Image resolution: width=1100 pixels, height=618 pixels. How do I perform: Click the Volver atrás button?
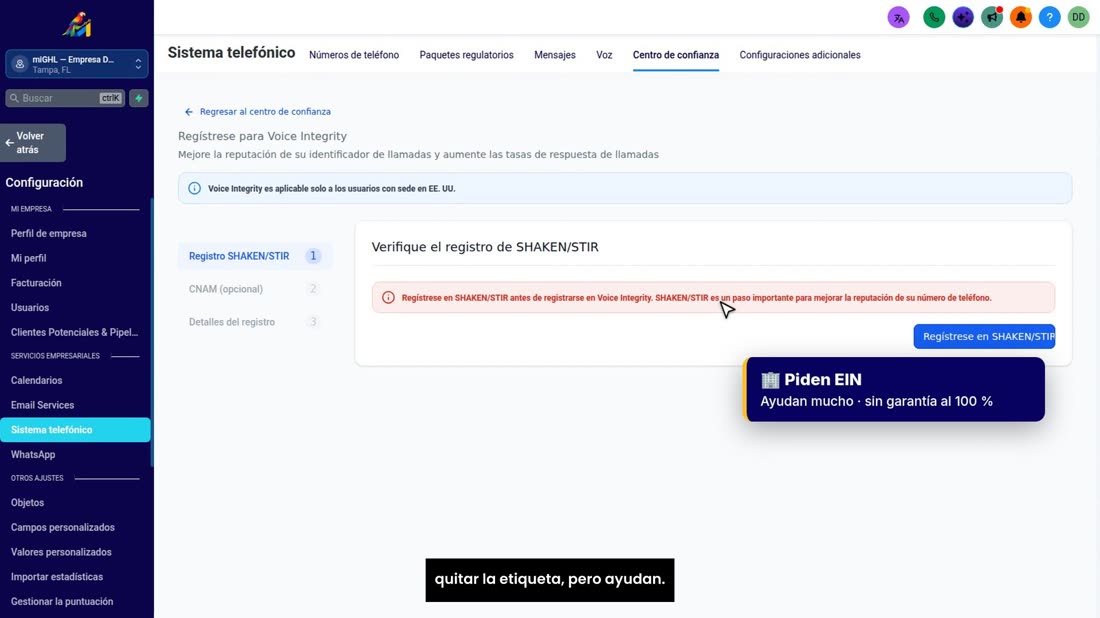(x=33, y=143)
